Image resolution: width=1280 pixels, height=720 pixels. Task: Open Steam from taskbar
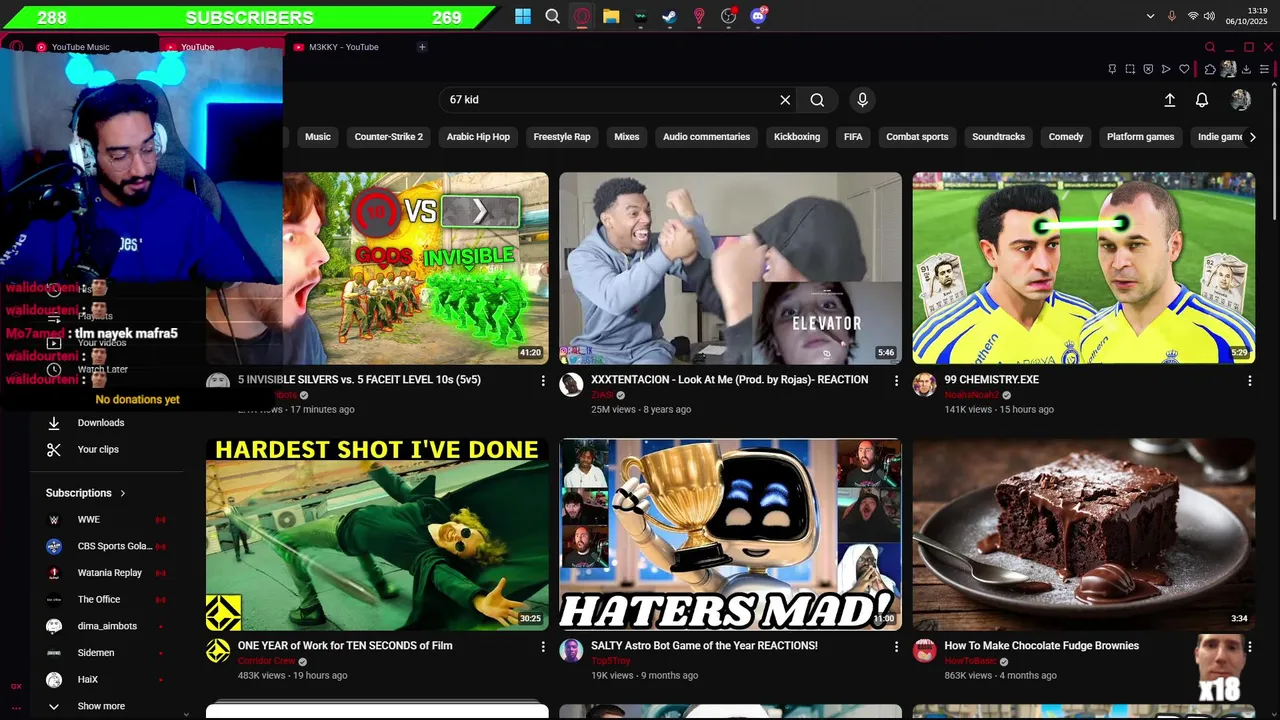pos(670,16)
